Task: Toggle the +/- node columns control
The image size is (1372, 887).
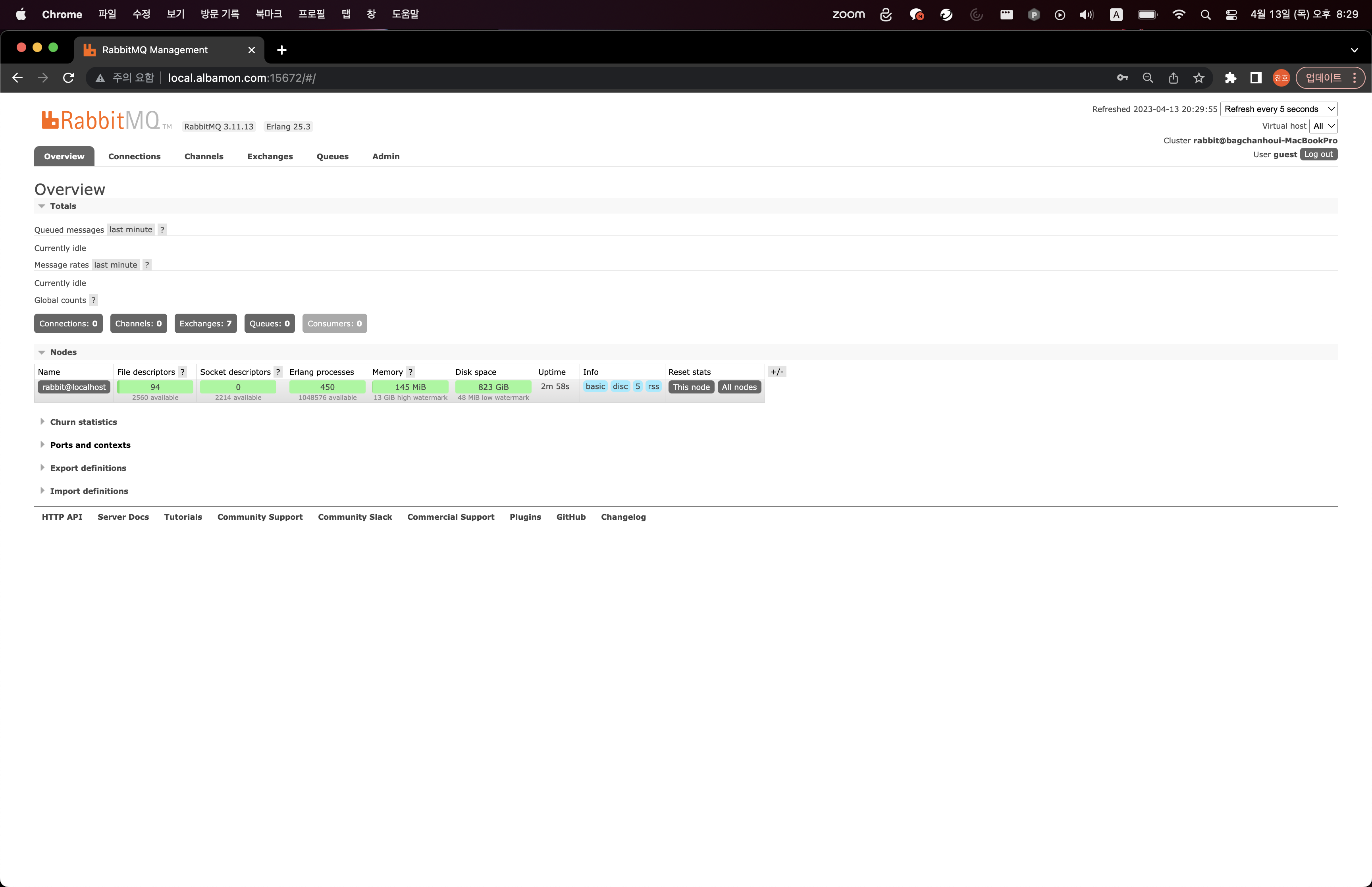Action: (777, 372)
